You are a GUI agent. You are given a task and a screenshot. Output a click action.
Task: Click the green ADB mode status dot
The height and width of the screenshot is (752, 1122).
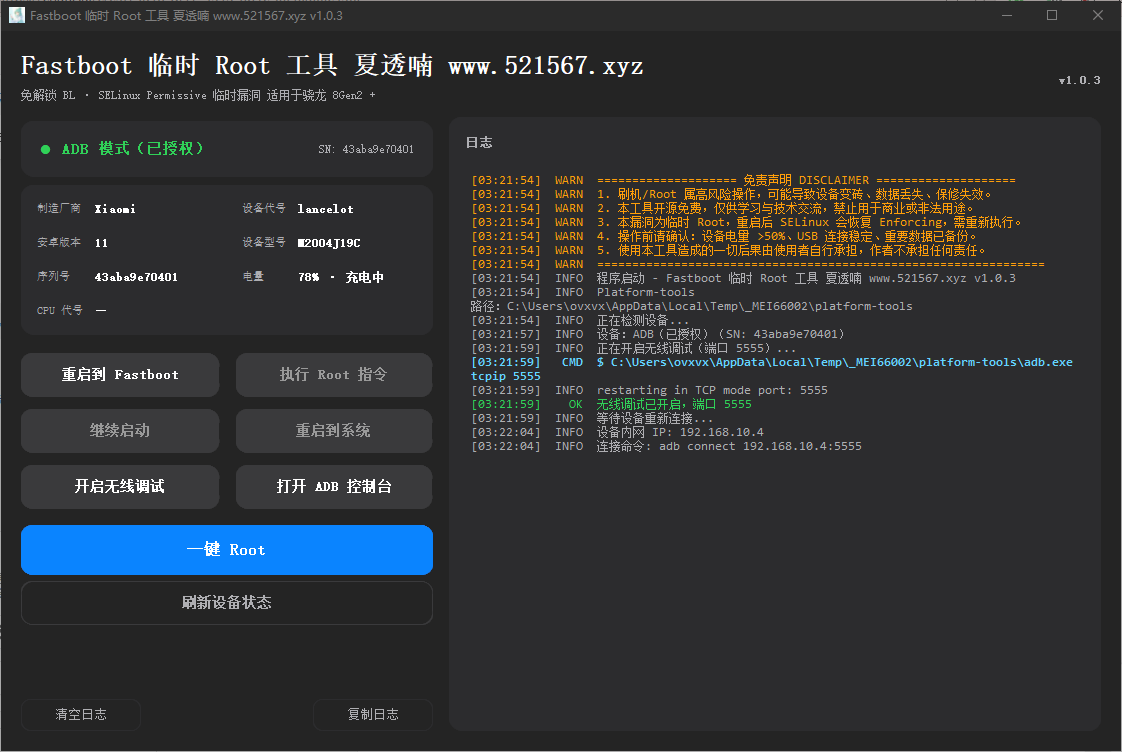coord(46,149)
